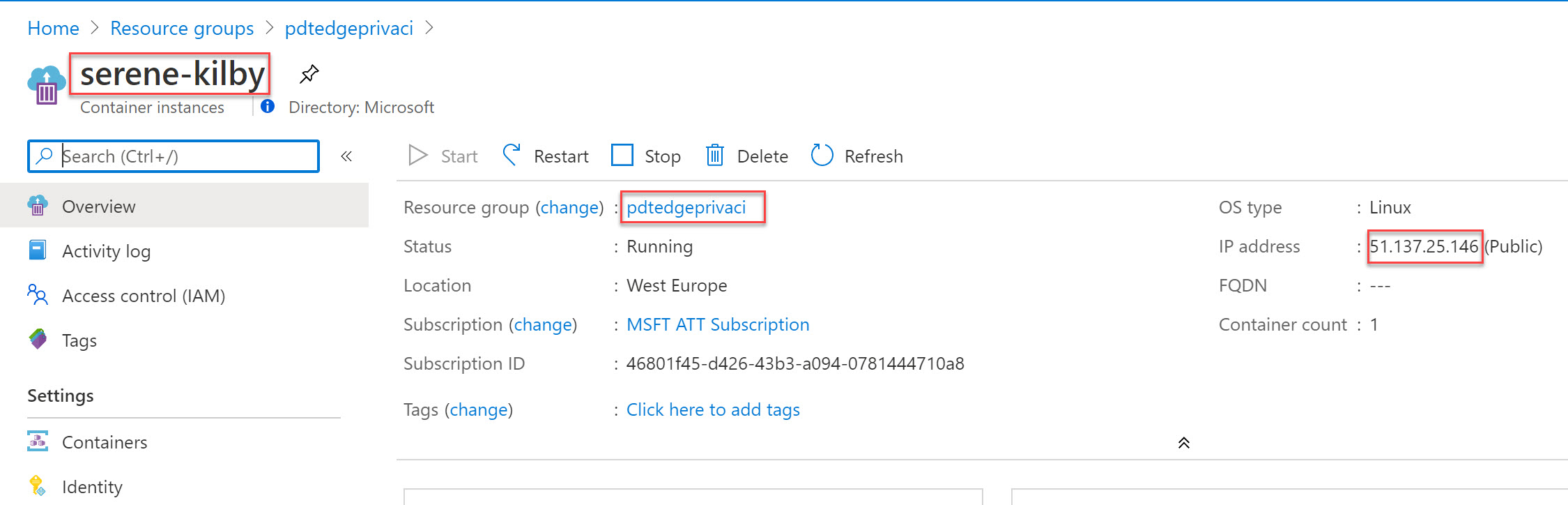This screenshot has height=505, width=1568.
Task: Click the container instances resource icon
Action: coord(46,85)
